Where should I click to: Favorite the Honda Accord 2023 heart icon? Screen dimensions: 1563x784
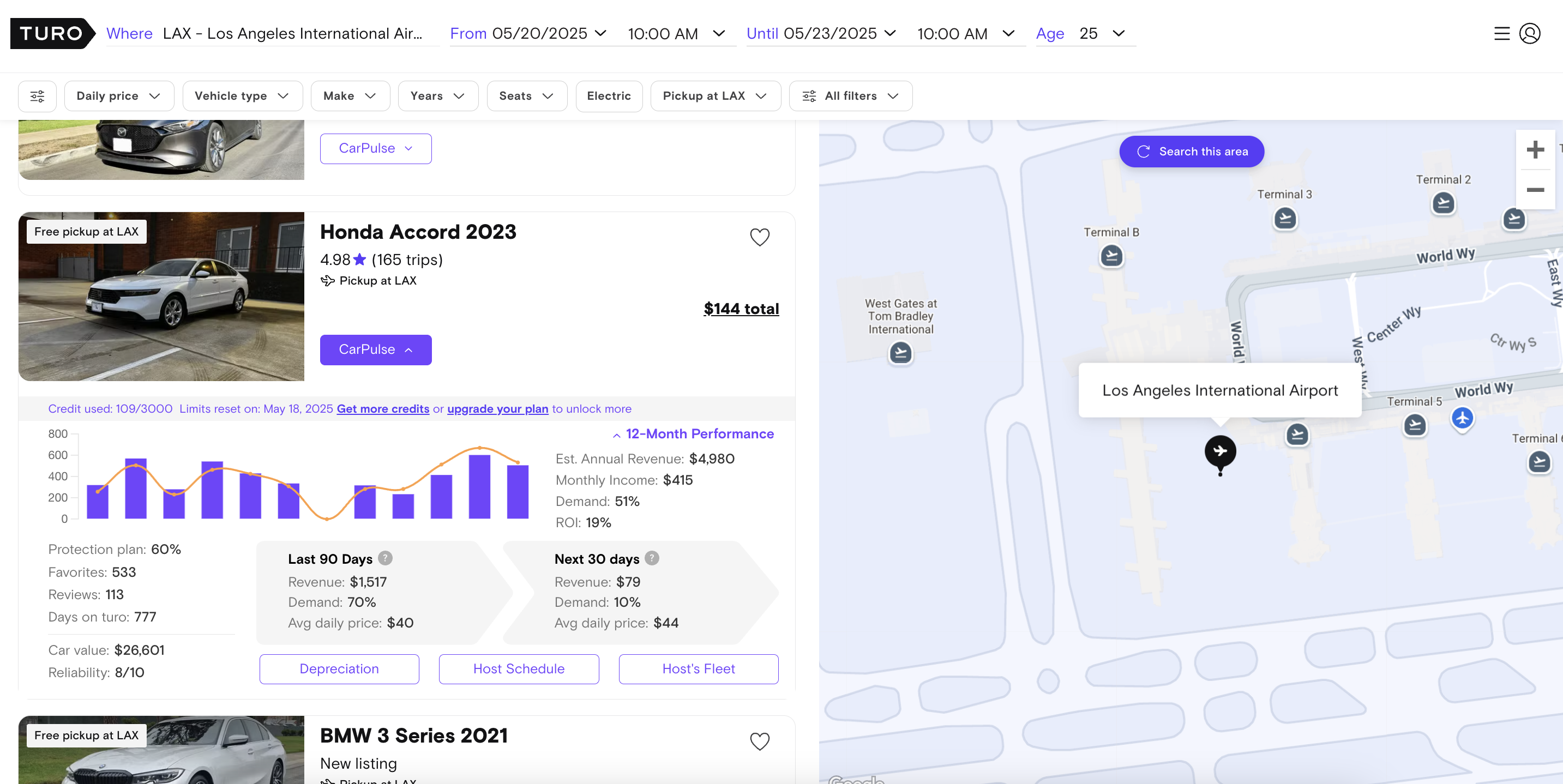(760, 237)
